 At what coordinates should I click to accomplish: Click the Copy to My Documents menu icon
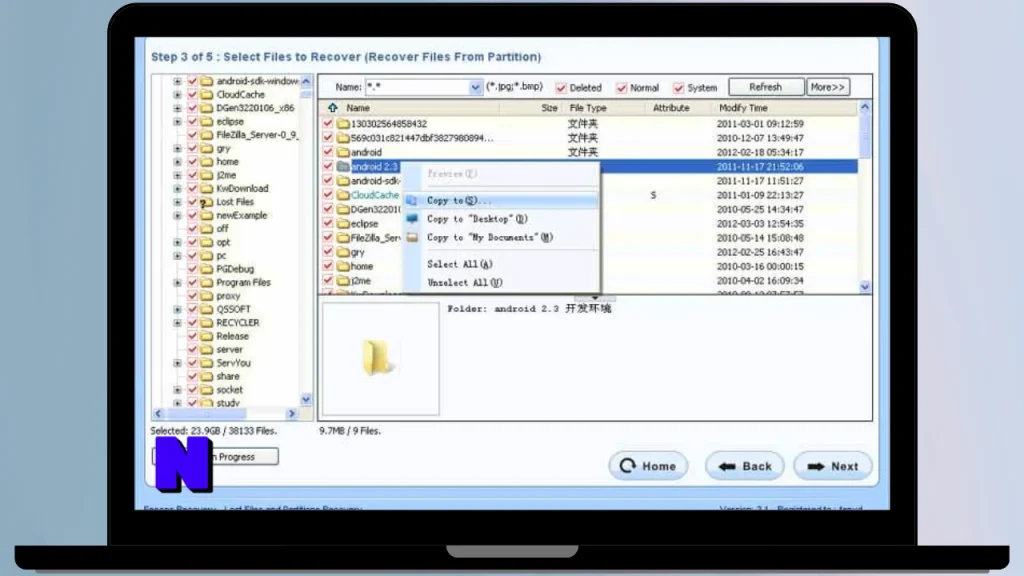click(412, 238)
